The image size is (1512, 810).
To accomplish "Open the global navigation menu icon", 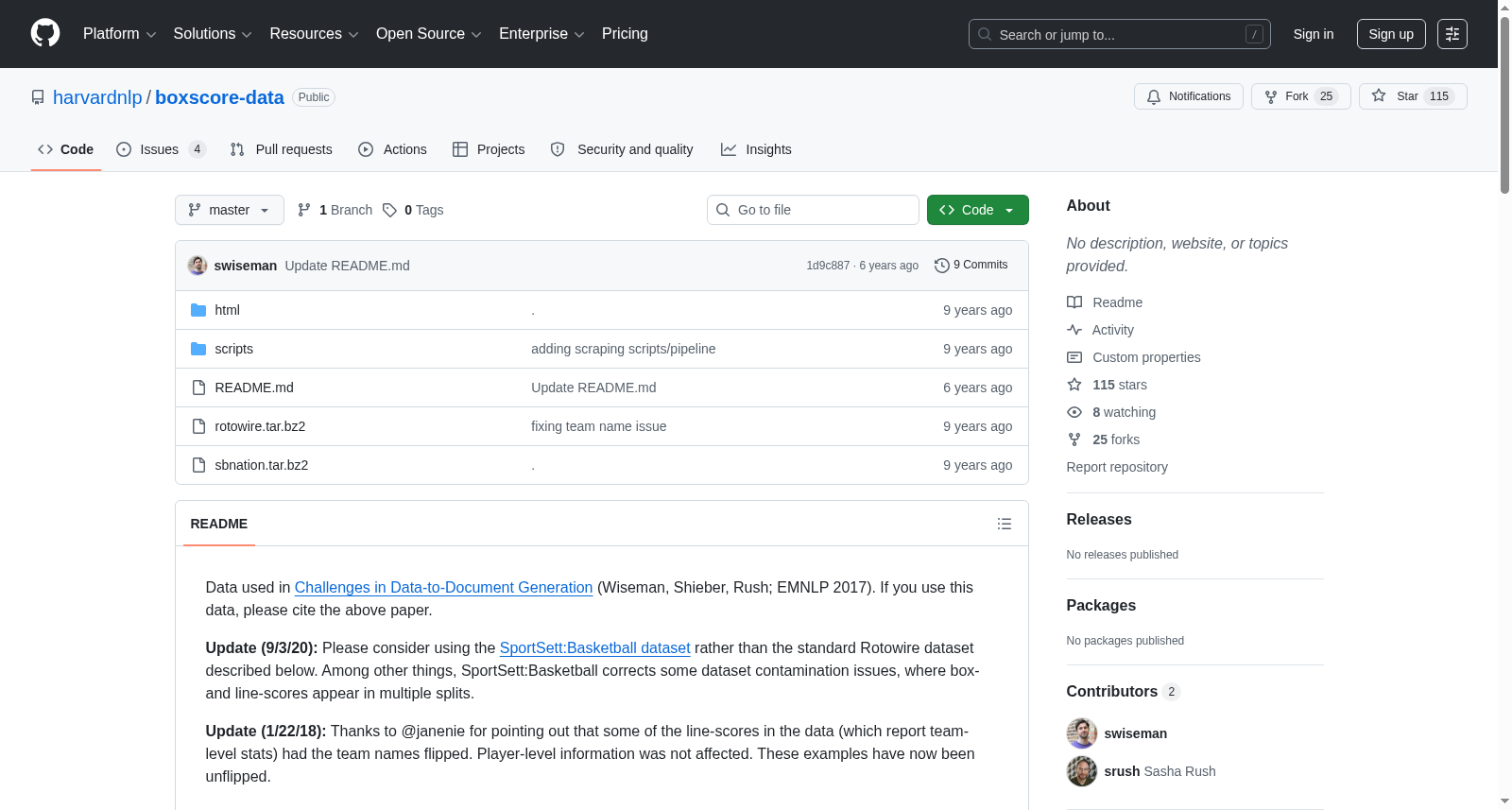I will [1452, 34].
